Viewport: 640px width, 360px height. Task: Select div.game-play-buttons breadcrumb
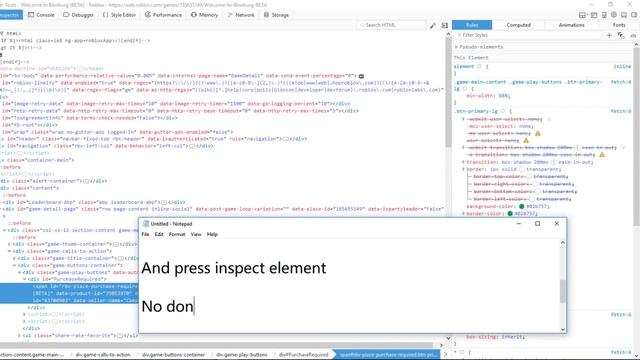point(242,355)
